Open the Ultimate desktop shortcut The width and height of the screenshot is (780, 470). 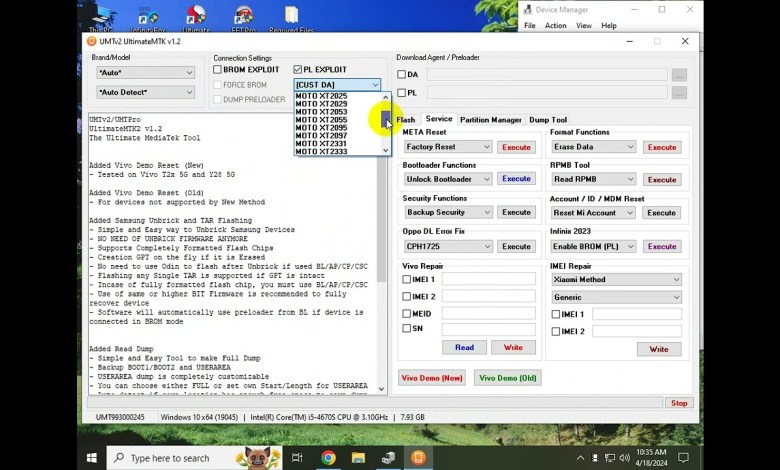pyautogui.click(x=196, y=20)
